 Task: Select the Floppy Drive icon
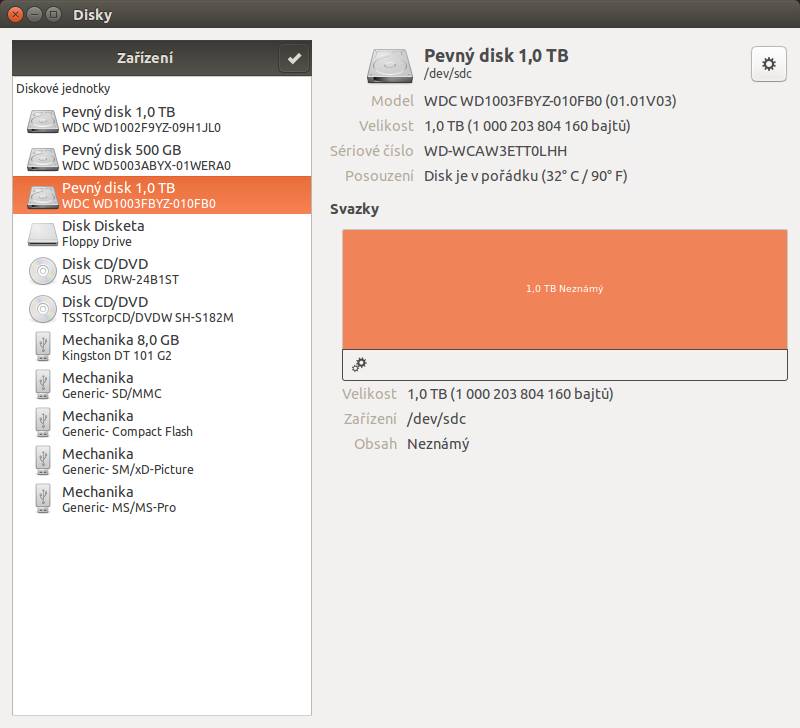[43, 234]
